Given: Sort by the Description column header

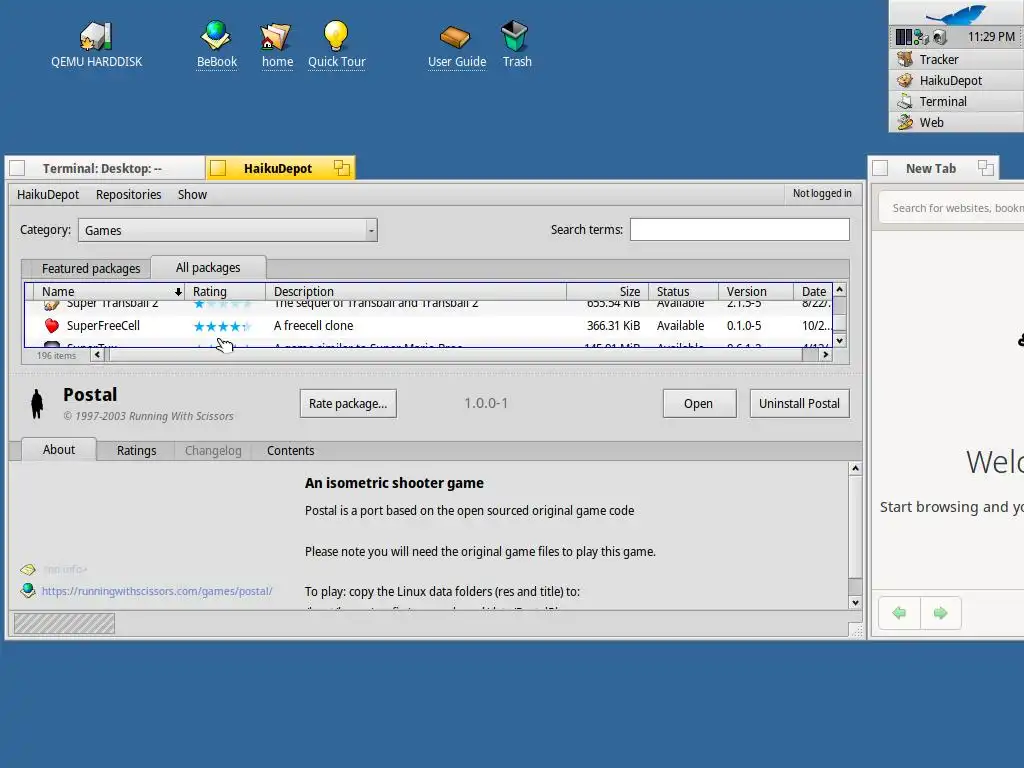Looking at the screenshot, I should pyautogui.click(x=416, y=291).
